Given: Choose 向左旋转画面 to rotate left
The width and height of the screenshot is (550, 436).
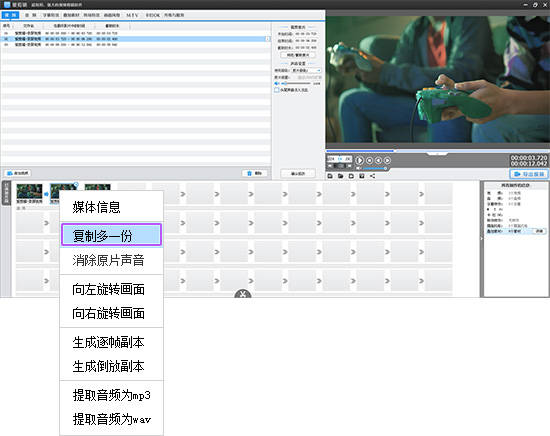Looking at the screenshot, I should 111,289.
